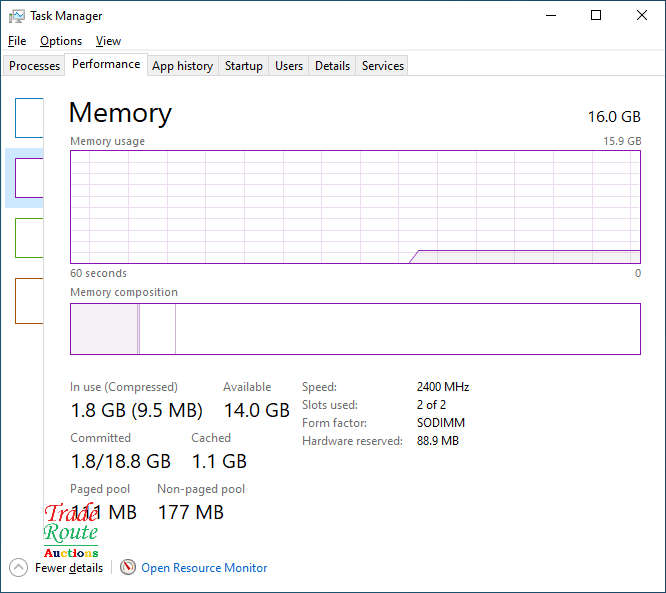Screen dimensions: 666x593
Task: Maximize the Task Manager window
Action: [596, 15]
